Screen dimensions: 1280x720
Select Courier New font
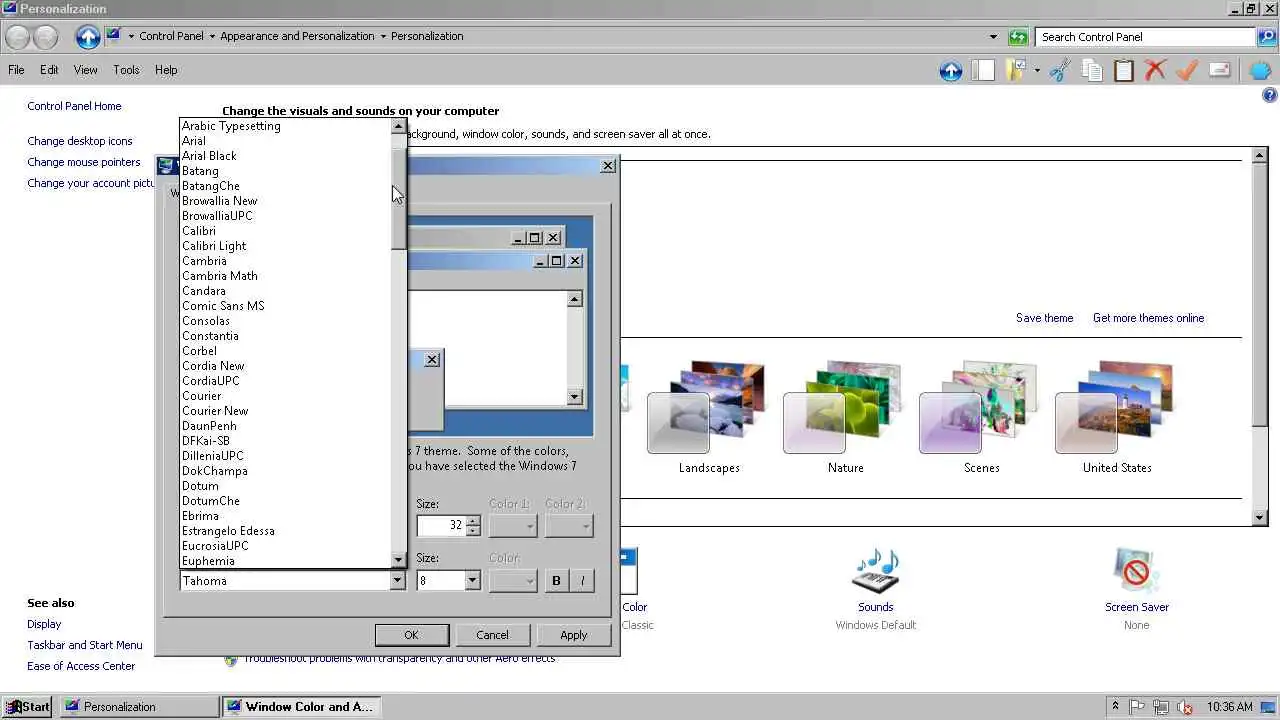pos(285,411)
